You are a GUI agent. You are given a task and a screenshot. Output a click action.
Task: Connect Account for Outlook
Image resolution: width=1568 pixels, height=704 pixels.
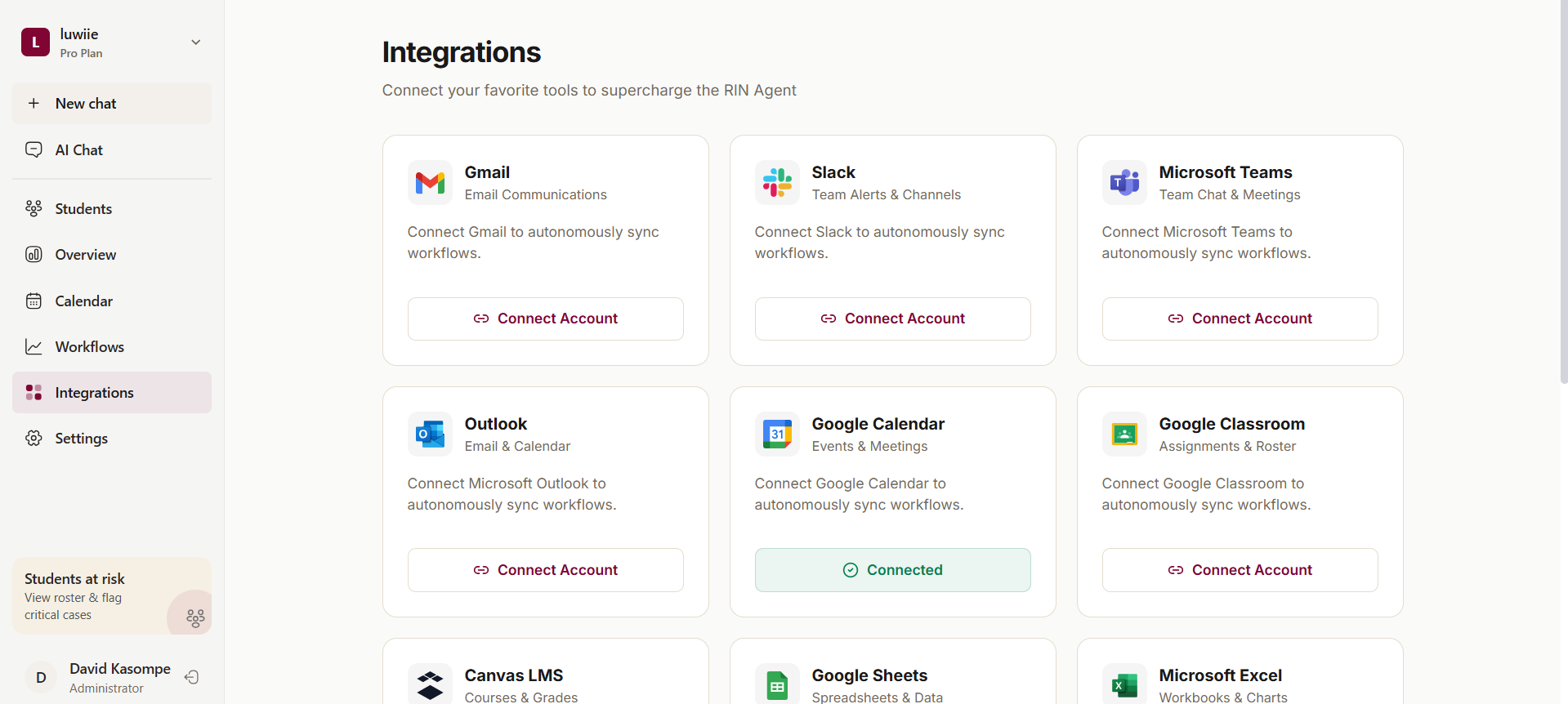pos(546,570)
